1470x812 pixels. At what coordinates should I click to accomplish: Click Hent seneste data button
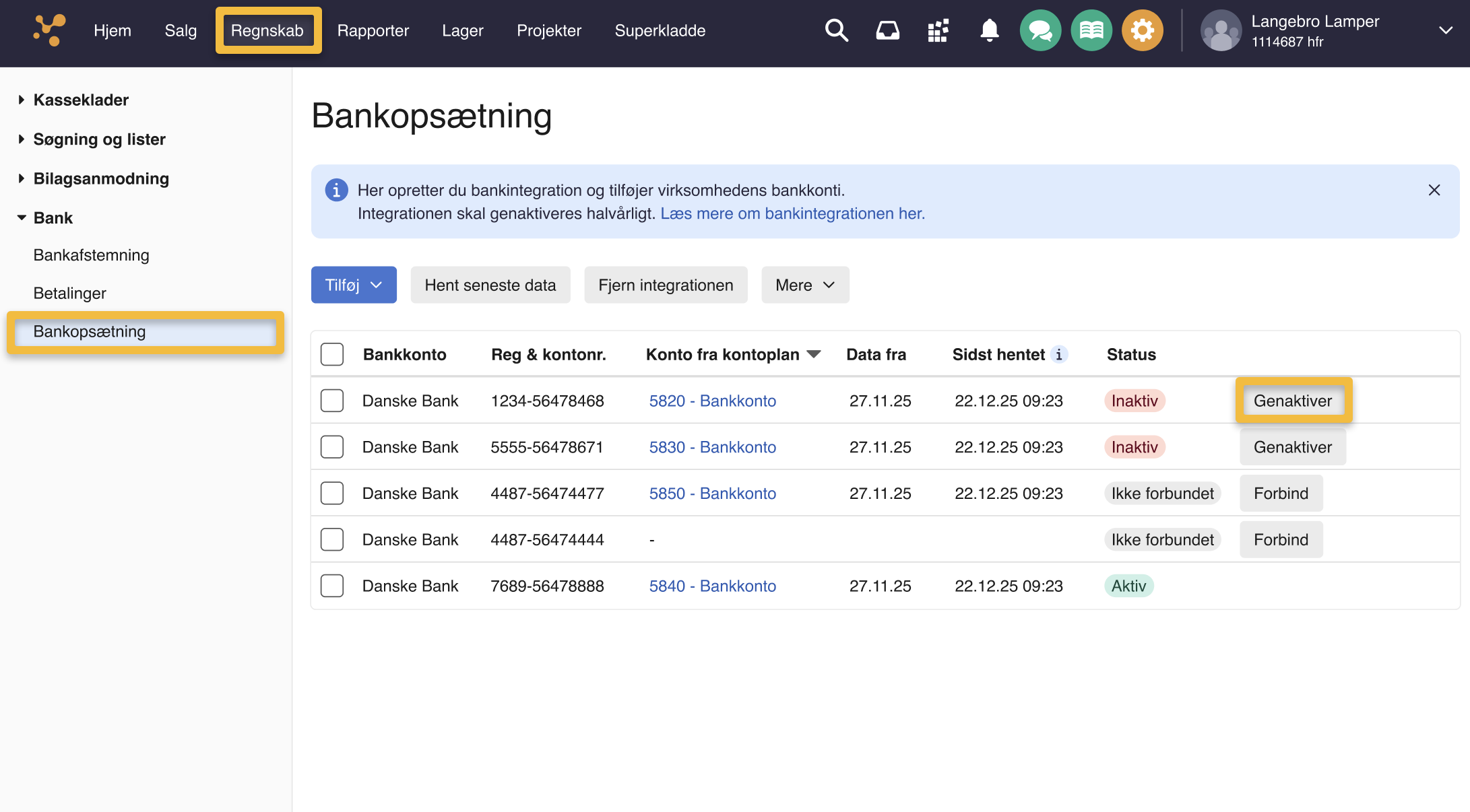(490, 285)
